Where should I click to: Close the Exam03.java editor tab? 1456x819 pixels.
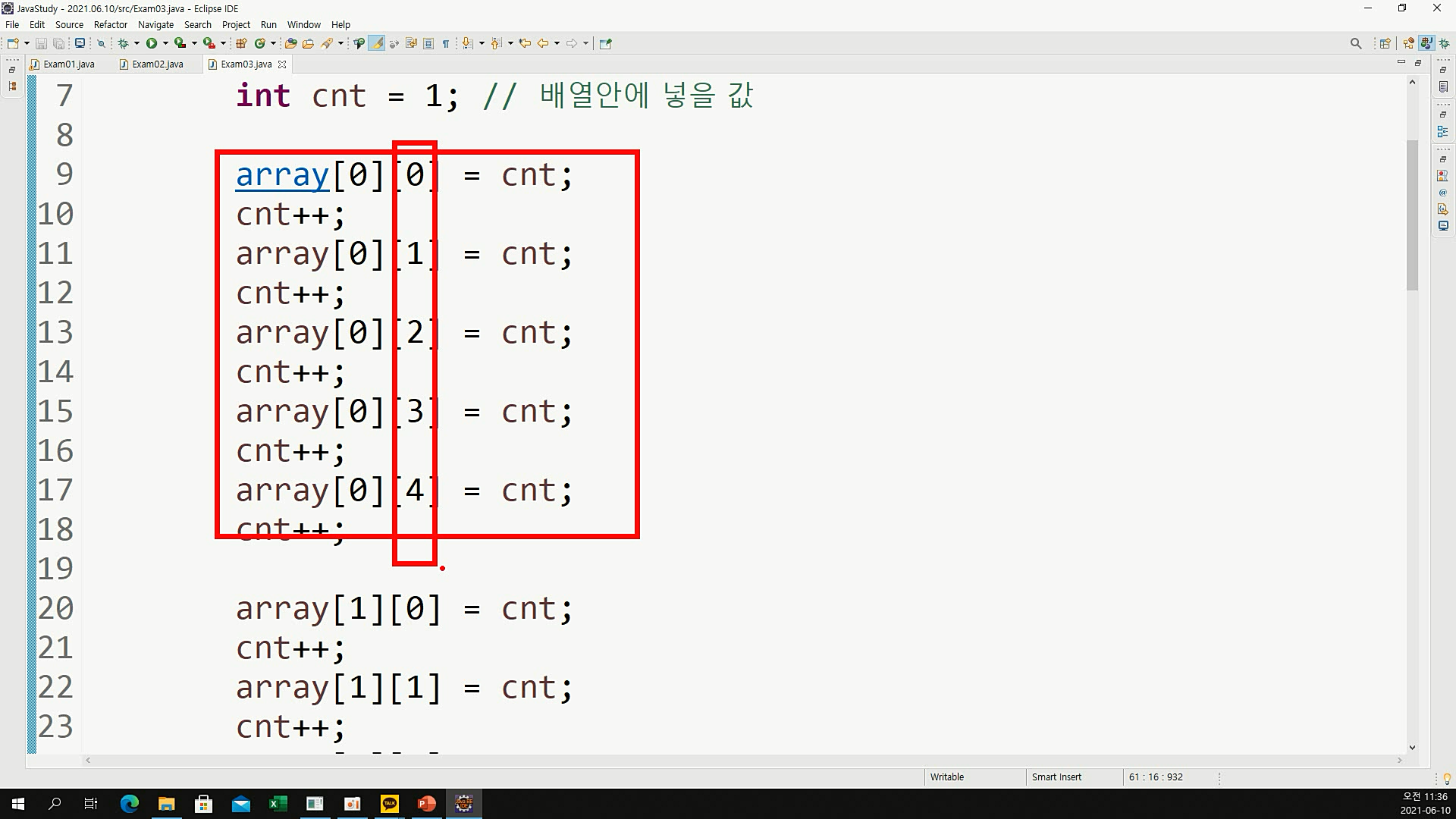tap(282, 64)
